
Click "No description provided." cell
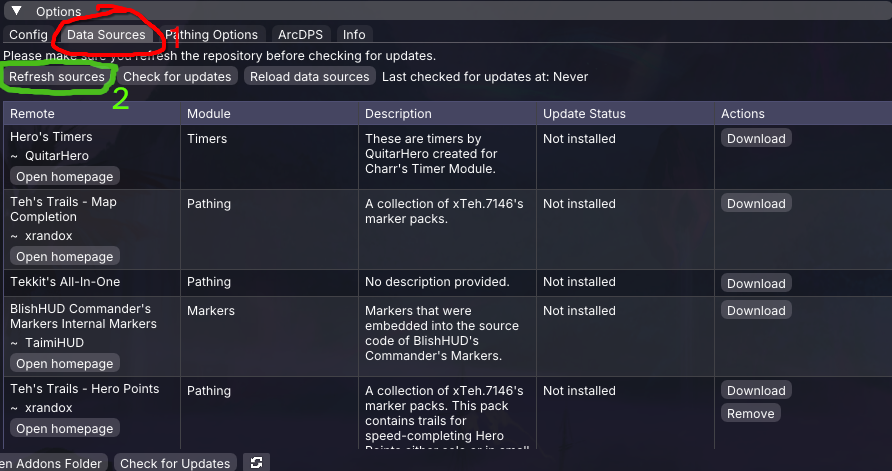437,282
